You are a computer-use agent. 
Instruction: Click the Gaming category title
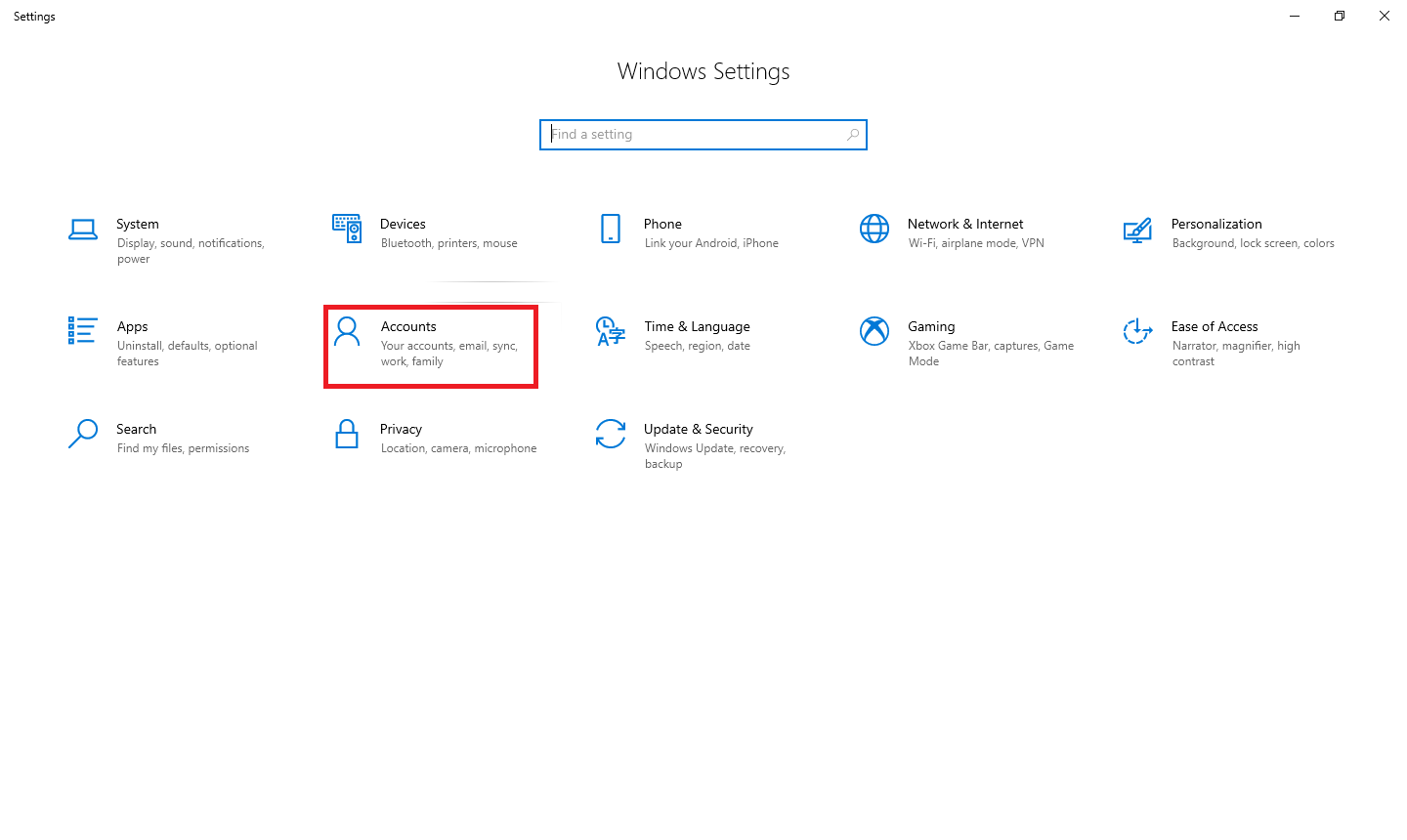coord(931,326)
